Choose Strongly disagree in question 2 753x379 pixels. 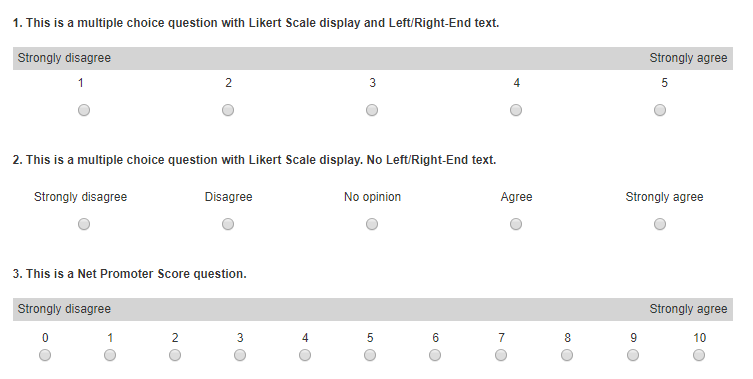[84, 224]
